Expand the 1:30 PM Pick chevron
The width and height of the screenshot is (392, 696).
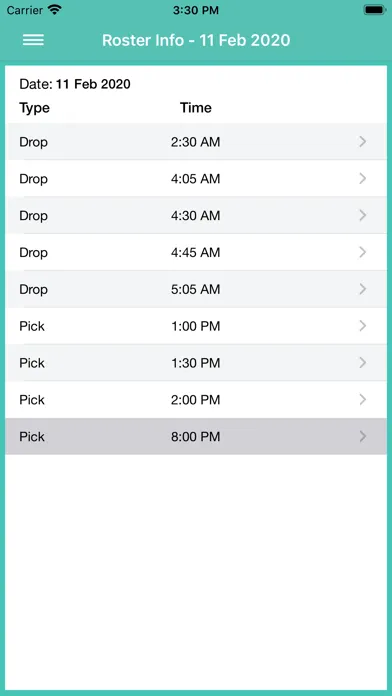[363, 363]
